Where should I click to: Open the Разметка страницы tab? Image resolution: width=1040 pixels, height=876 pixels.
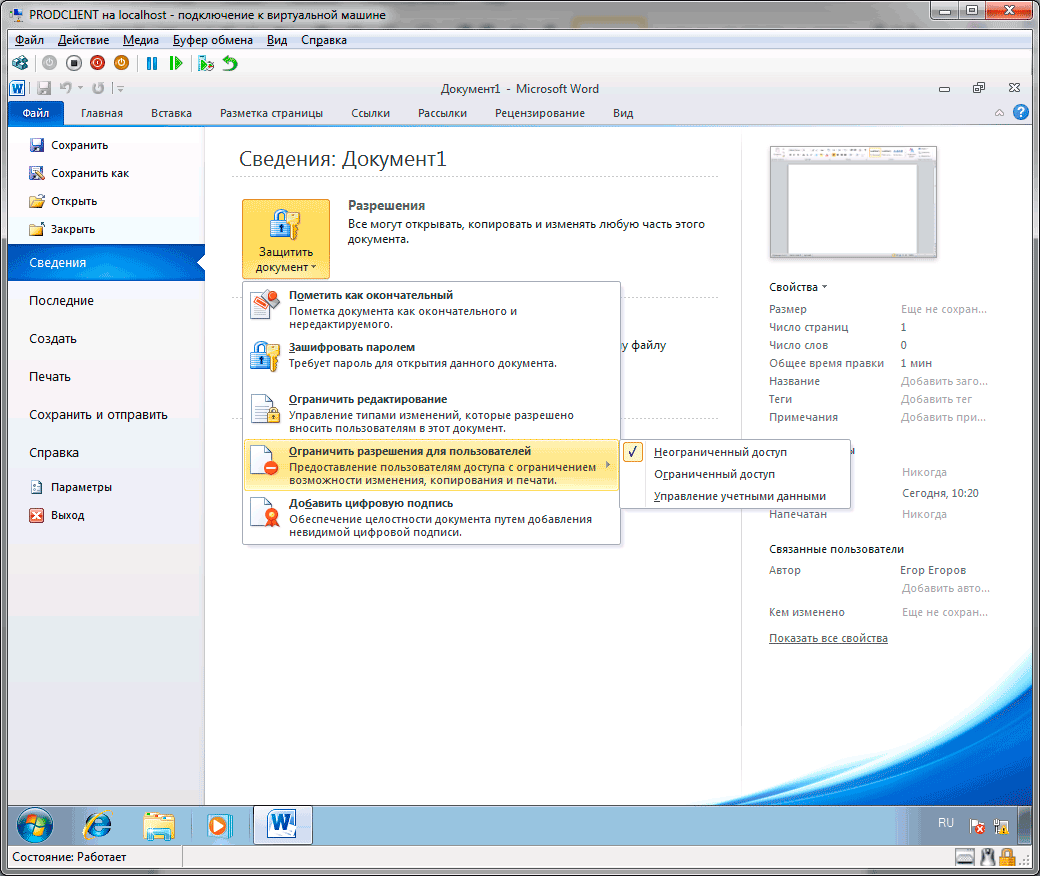(271, 113)
